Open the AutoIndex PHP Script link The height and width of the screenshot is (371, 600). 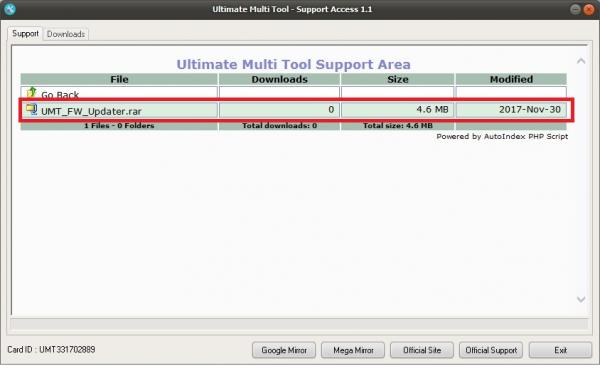[526, 137]
